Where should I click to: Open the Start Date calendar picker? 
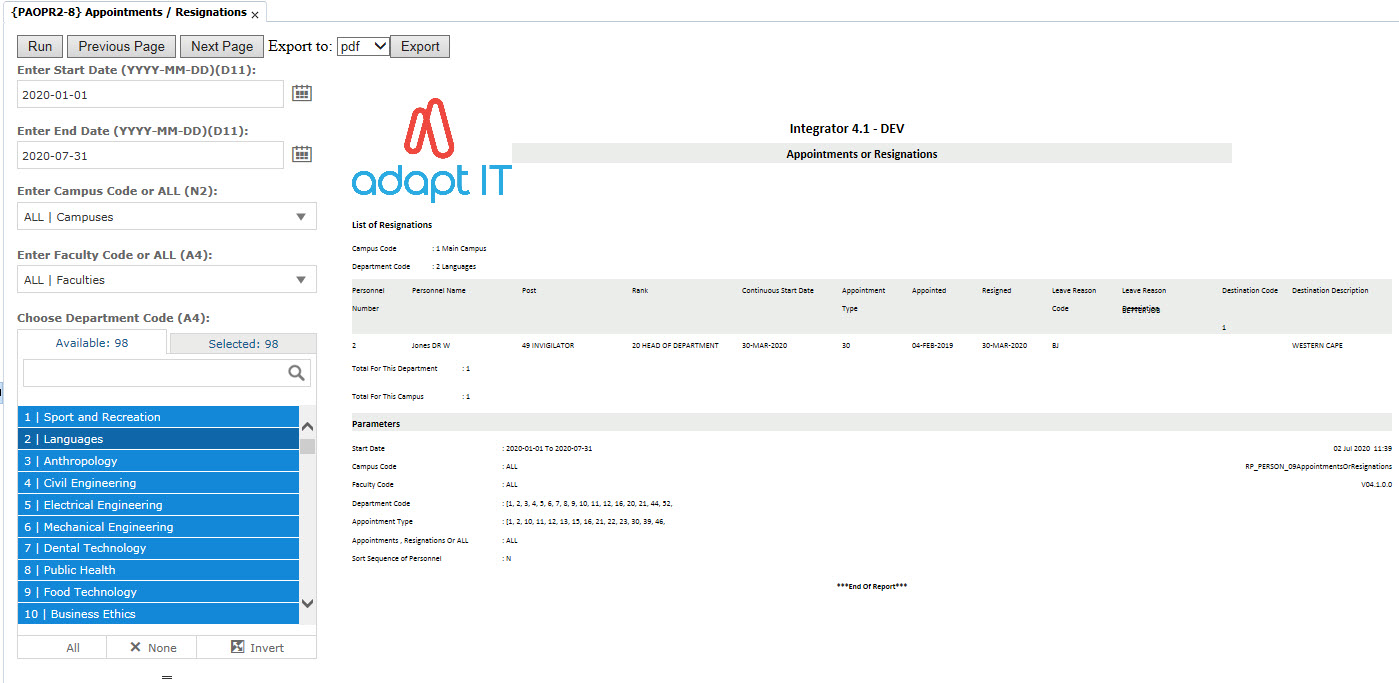point(302,94)
